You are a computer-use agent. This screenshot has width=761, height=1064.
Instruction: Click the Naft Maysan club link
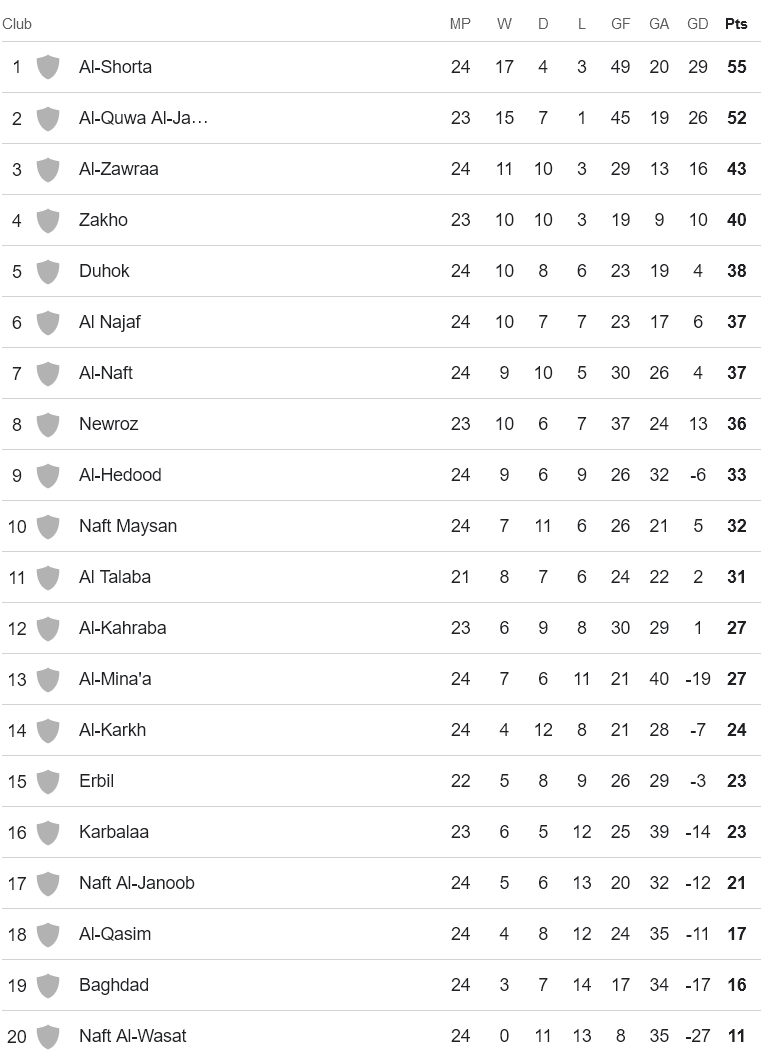128,526
